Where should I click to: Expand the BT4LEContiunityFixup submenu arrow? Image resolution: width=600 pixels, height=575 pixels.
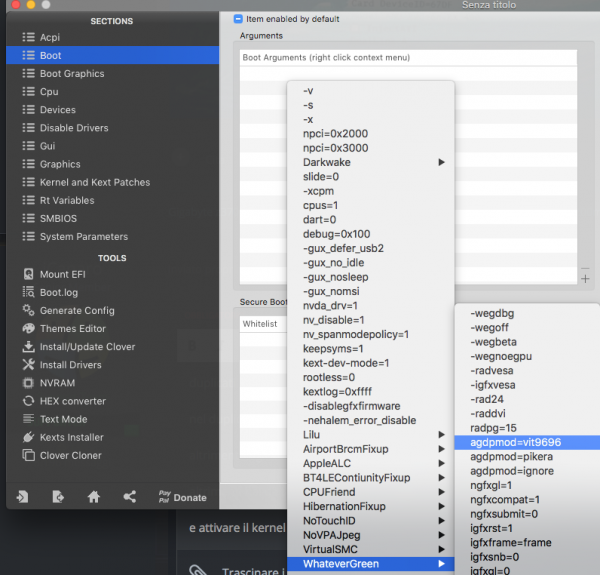pos(441,477)
